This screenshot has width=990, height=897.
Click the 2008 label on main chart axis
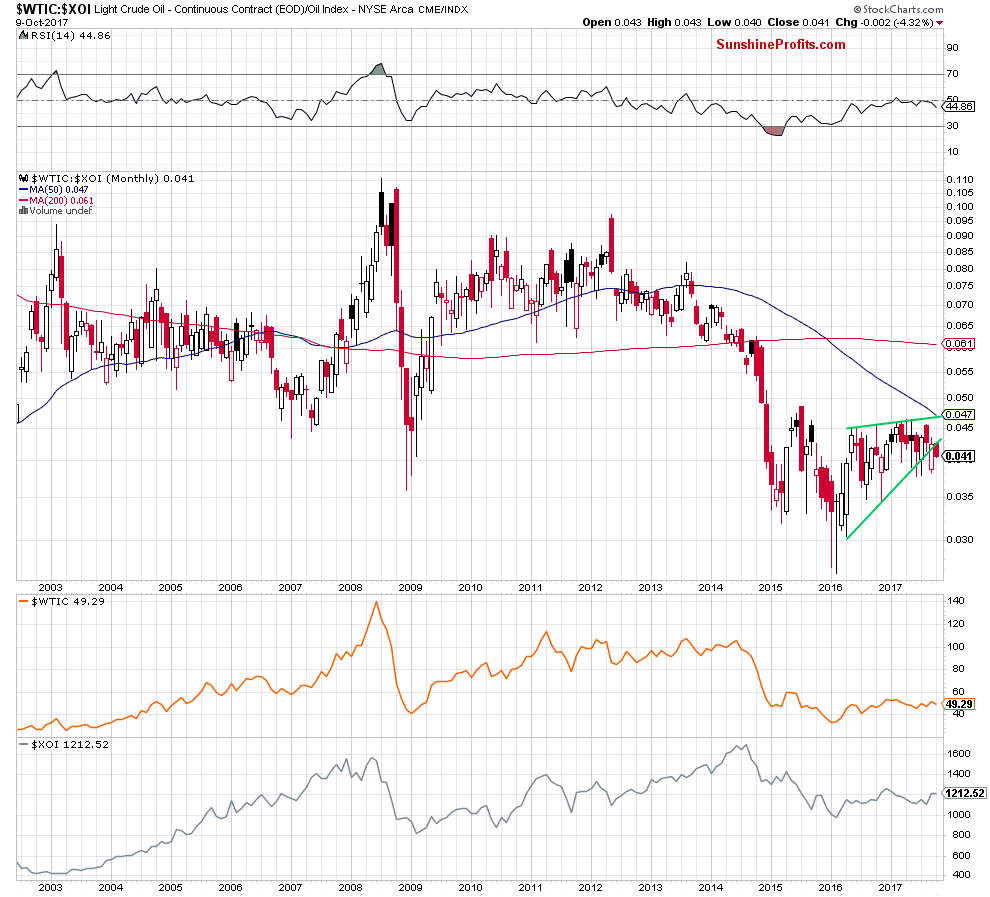click(x=350, y=587)
